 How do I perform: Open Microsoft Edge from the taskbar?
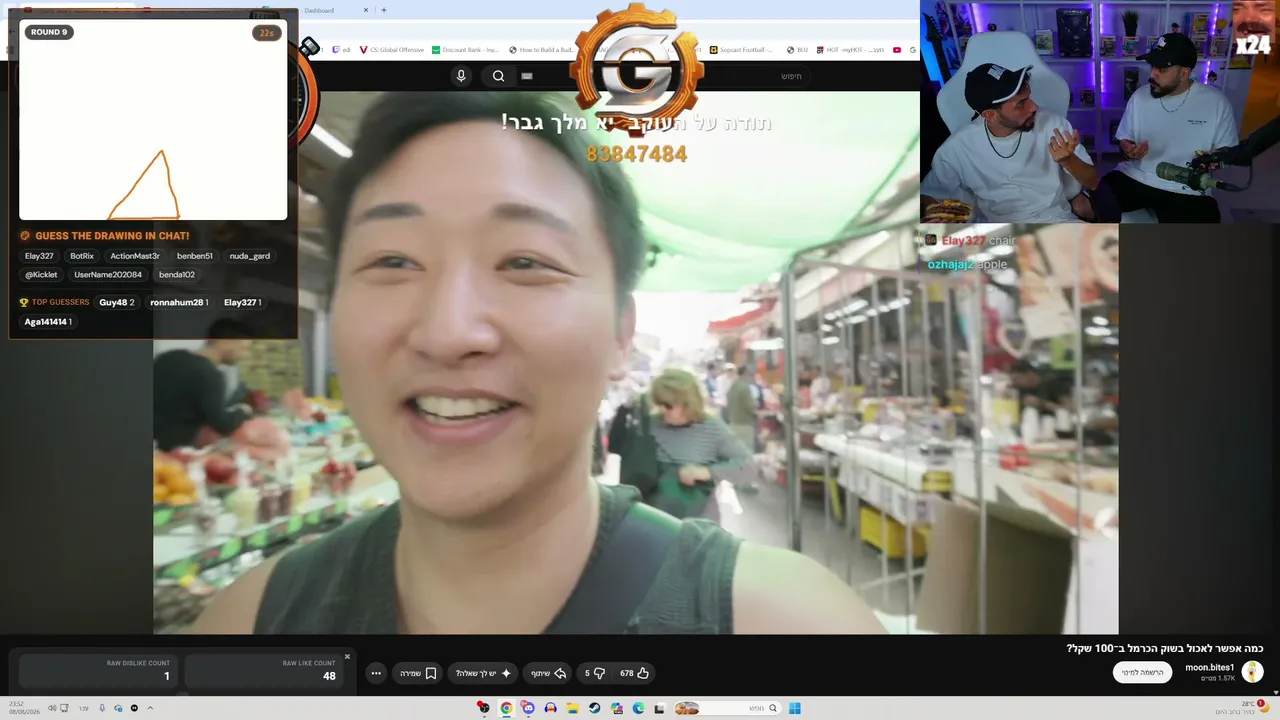[638, 708]
